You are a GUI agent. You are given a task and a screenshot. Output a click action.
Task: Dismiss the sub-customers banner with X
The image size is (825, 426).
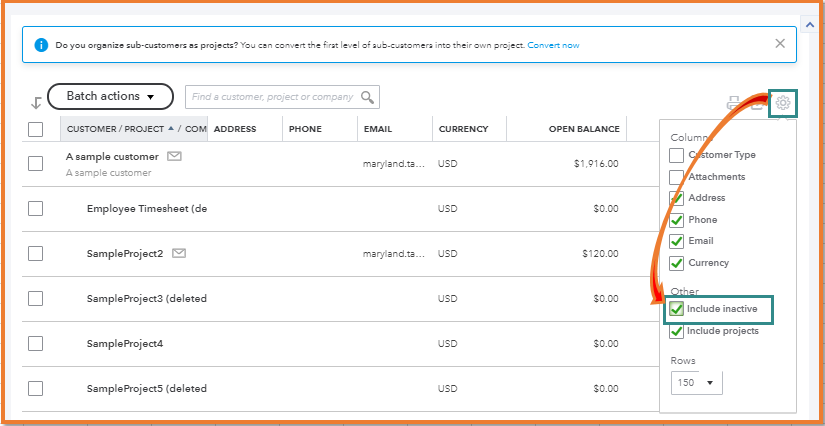coord(780,44)
